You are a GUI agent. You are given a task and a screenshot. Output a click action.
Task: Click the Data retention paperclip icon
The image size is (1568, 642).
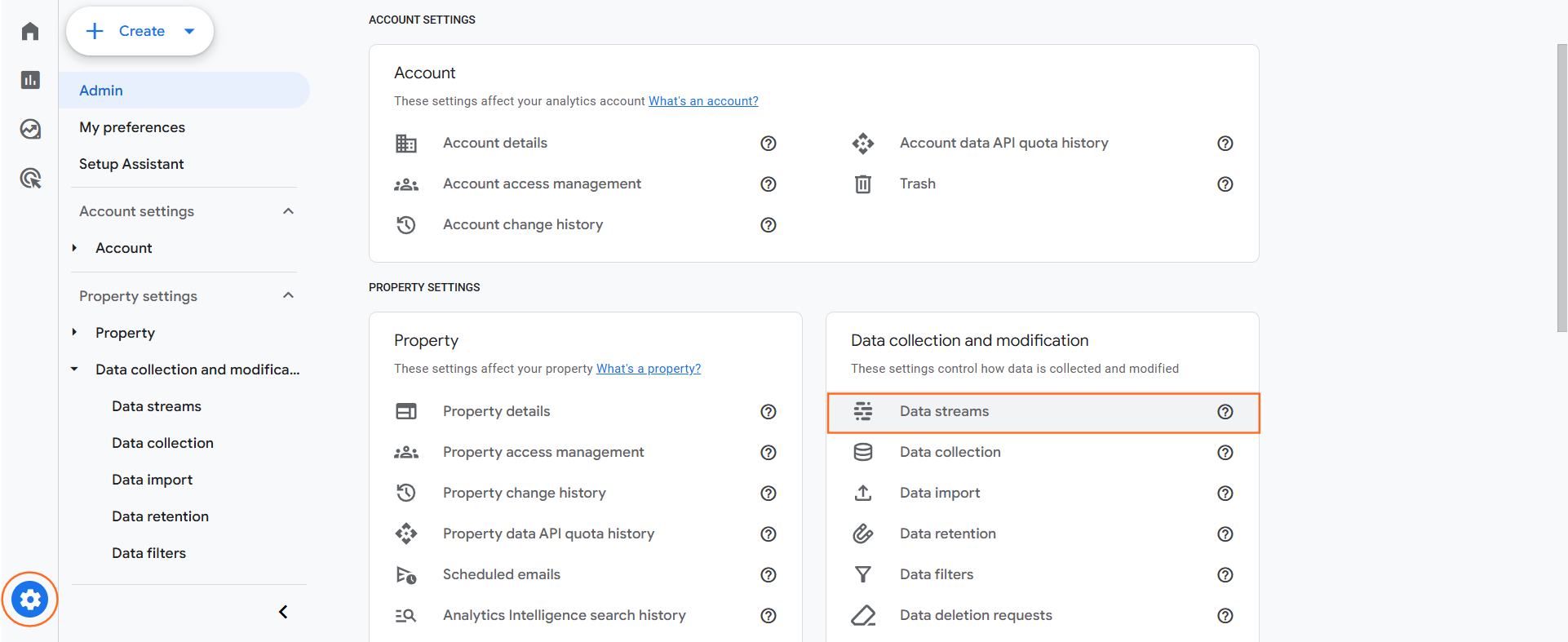(x=863, y=534)
